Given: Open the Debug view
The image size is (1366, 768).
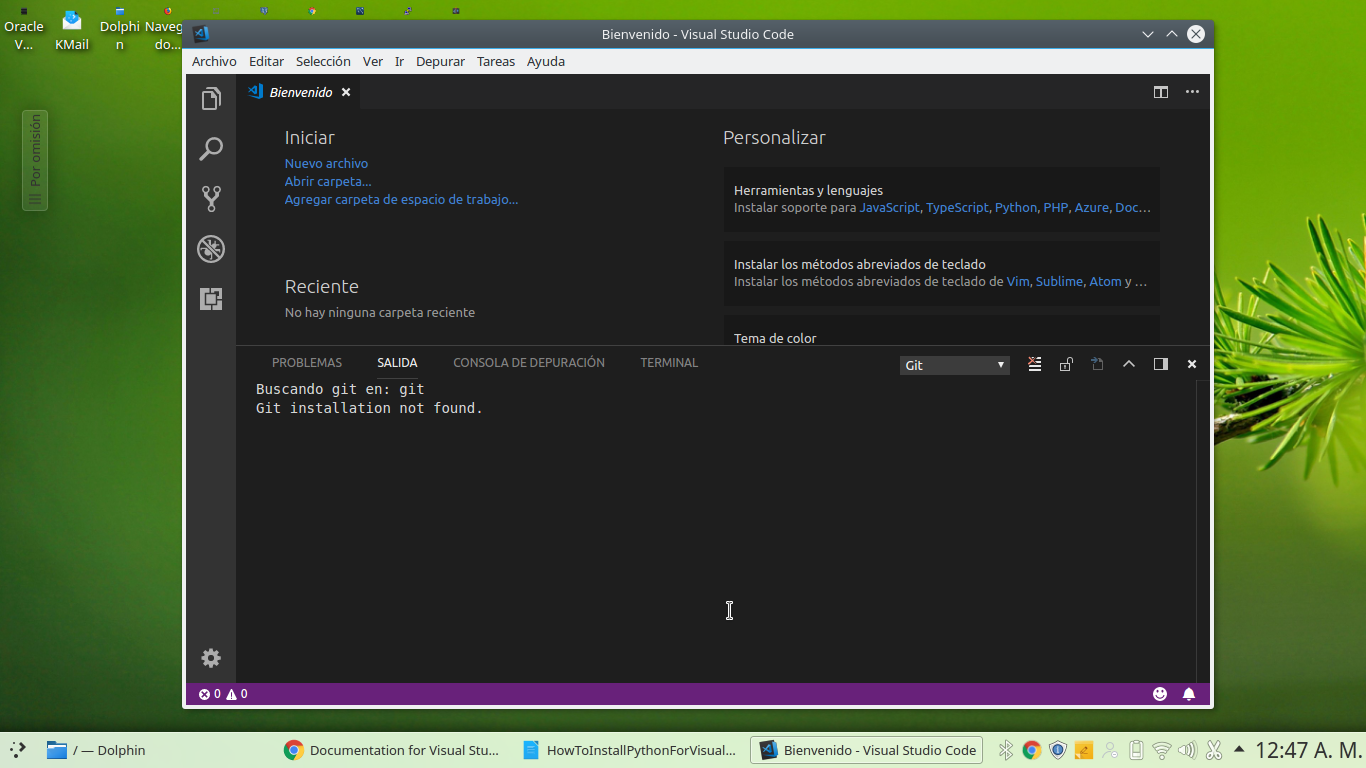Looking at the screenshot, I should pyautogui.click(x=211, y=249).
